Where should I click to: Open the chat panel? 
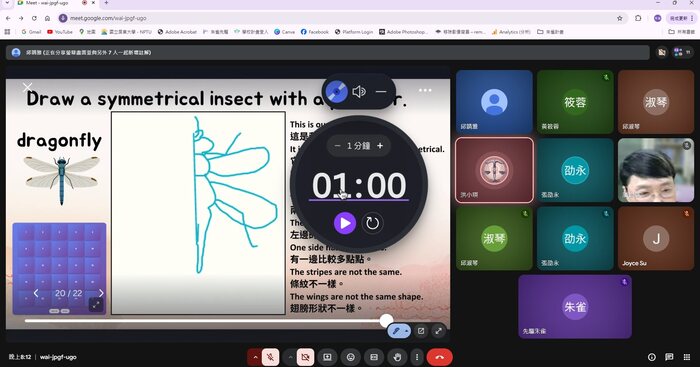pos(669,357)
